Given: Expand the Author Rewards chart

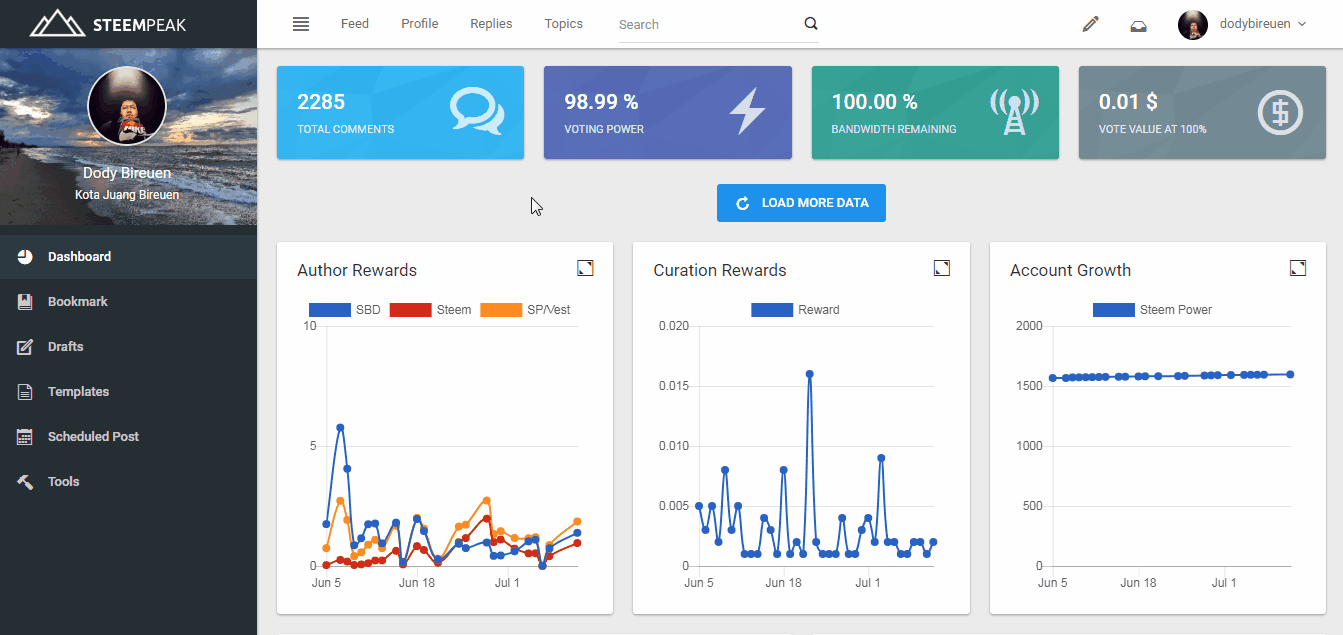Looking at the screenshot, I should click(585, 268).
